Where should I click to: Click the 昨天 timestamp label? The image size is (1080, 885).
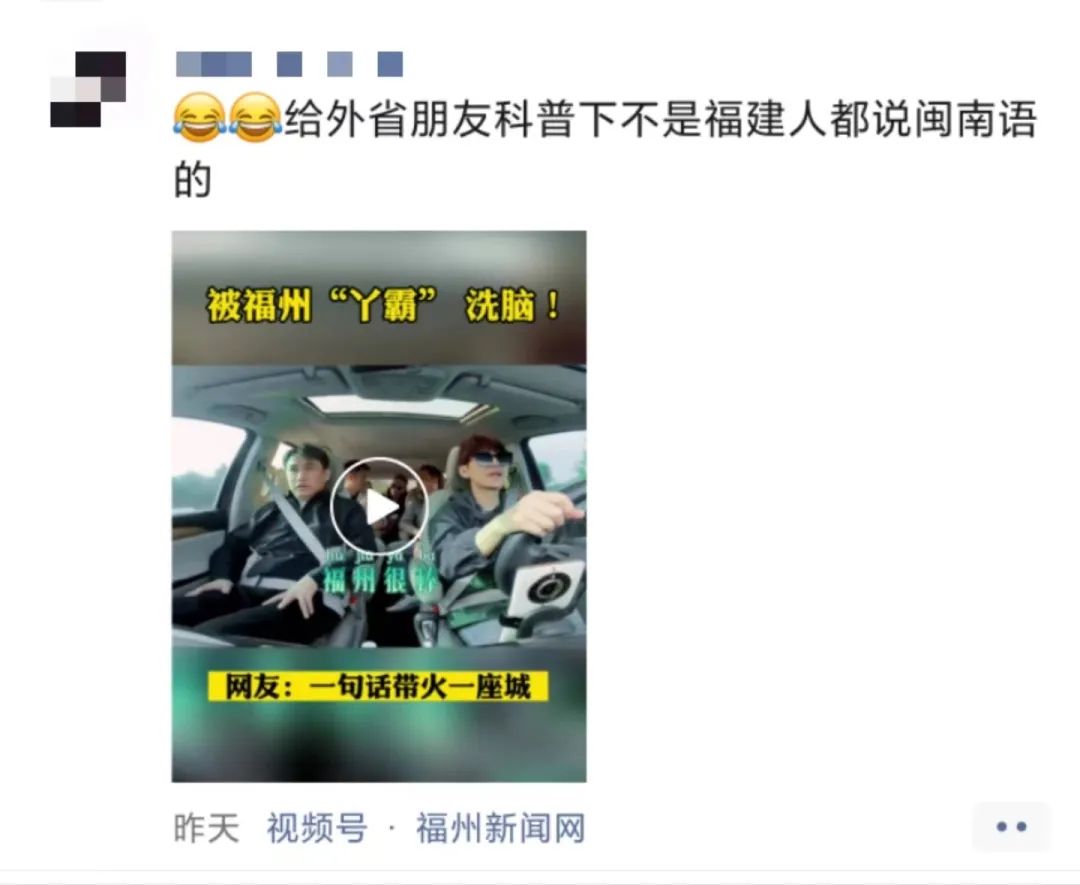pyautogui.click(x=206, y=827)
